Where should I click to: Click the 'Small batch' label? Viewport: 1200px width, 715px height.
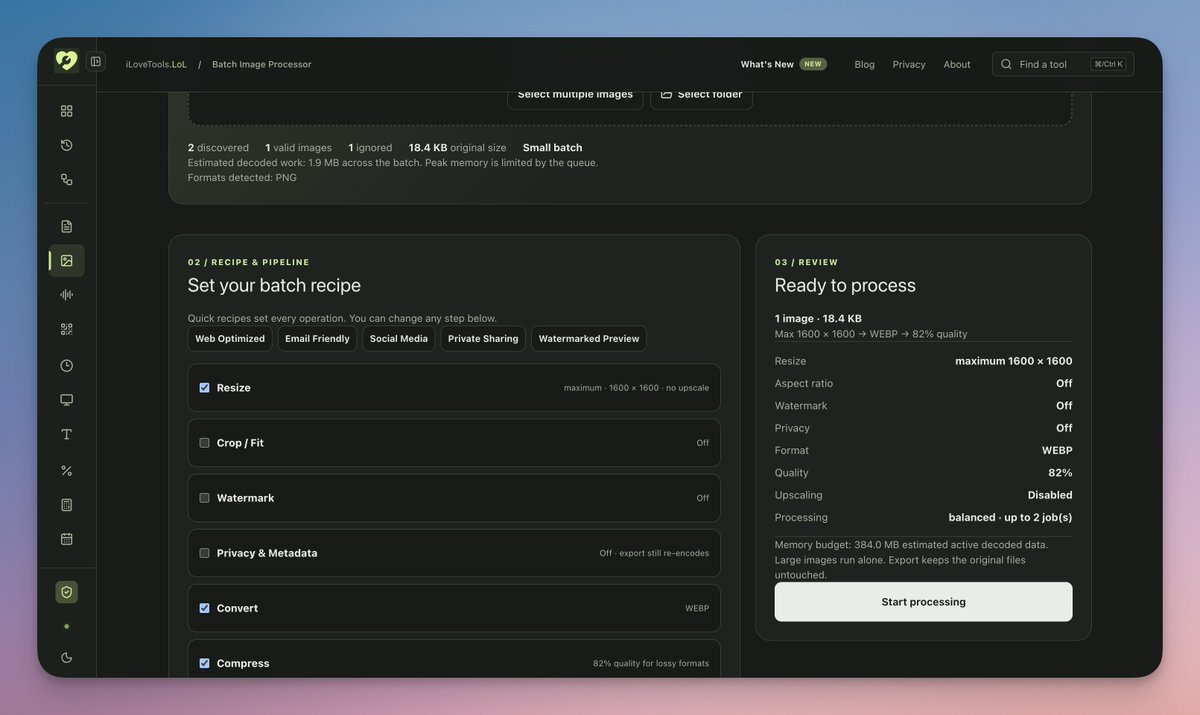click(x=552, y=148)
